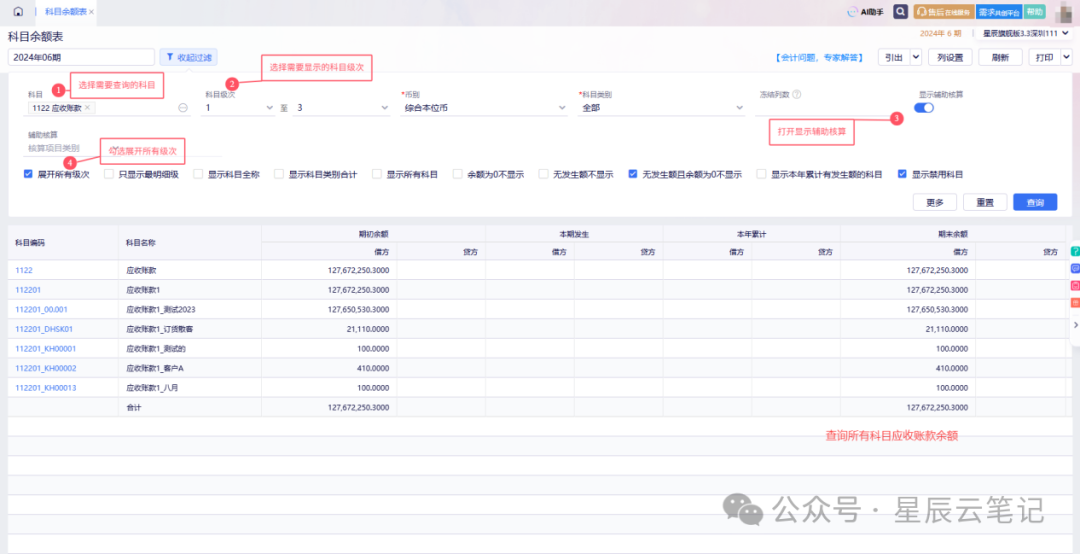Image resolution: width=1080 pixels, height=554 pixels.
Task: Check 显示本年累计有发生额的科目 checkbox
Action: (x=761, y=174)
